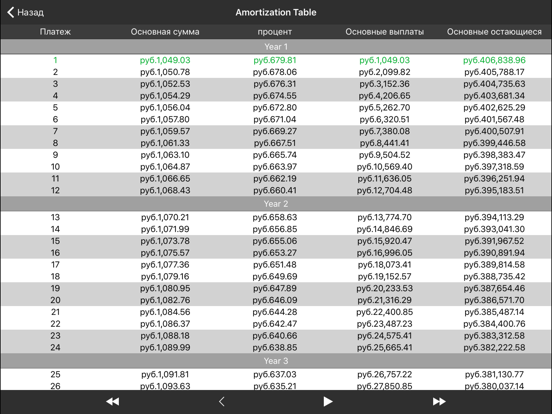552x414 pixels.
Task: Go to previous page with left chevron
Action: (221, 401)
